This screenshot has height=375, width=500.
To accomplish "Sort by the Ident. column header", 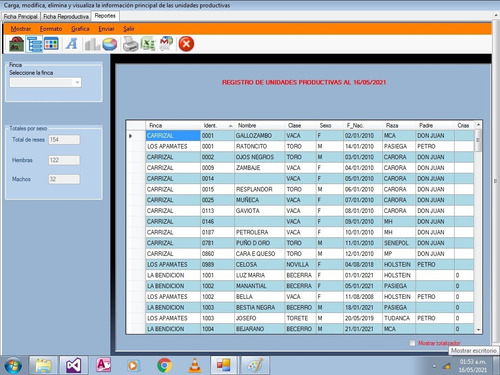I will click(217, 125).
